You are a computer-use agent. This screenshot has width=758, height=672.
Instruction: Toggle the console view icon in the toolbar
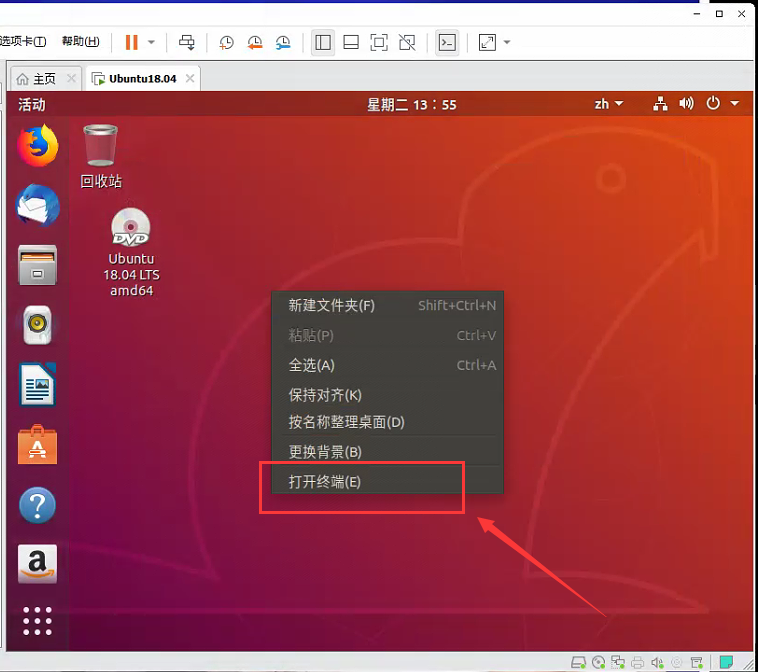[447, 43]
